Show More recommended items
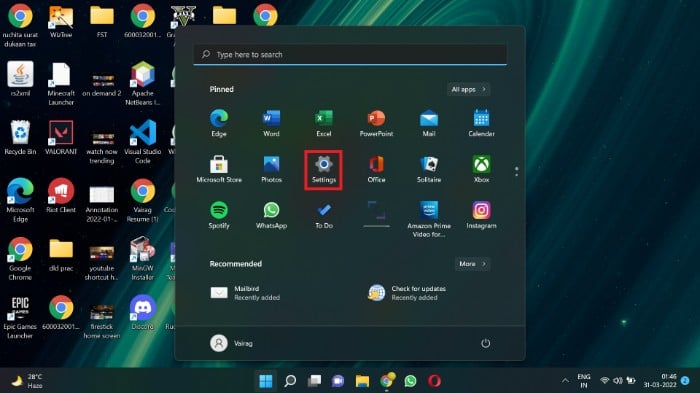Screen dimensions: 700x393 472,264
